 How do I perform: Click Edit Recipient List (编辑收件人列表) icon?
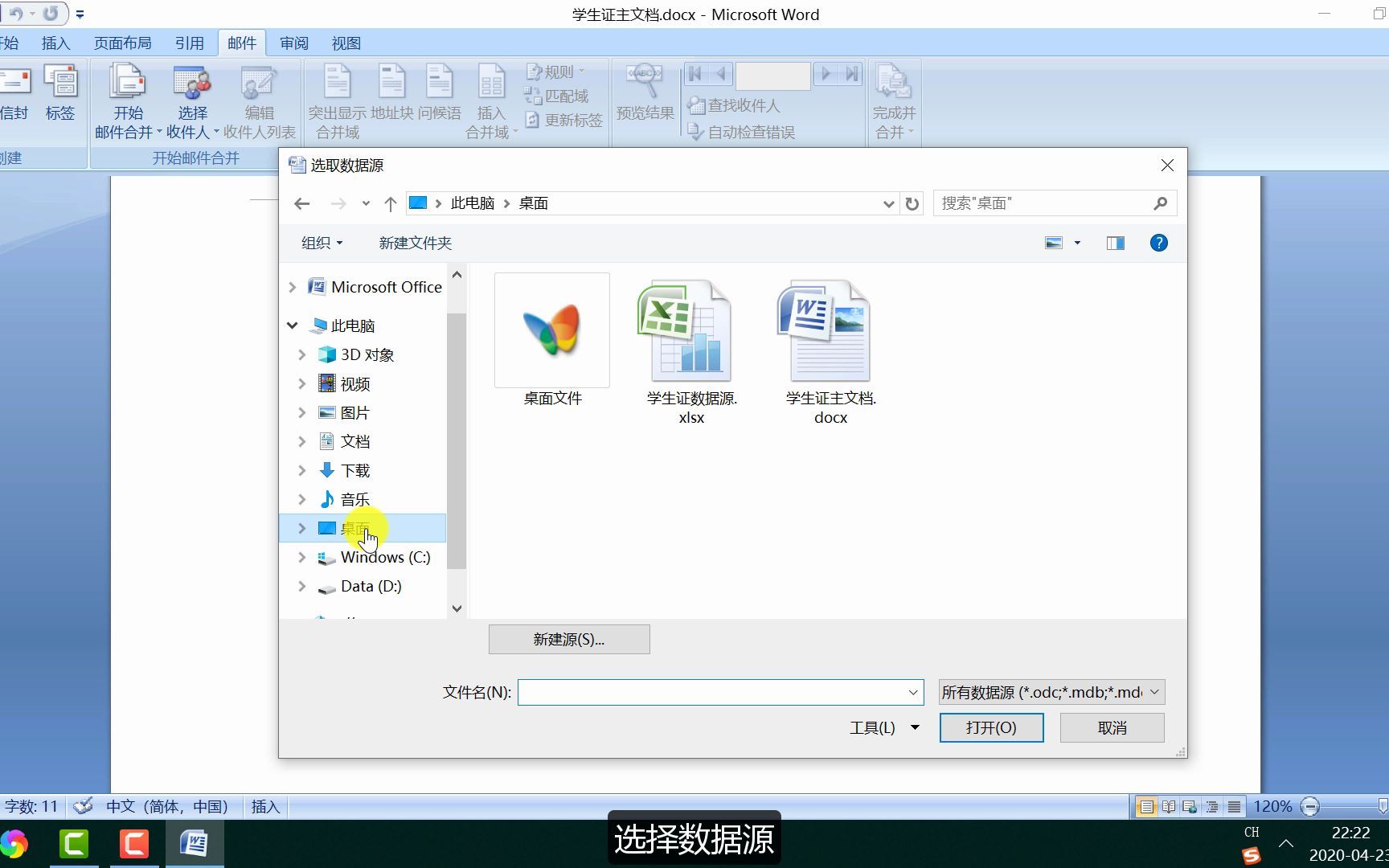point(259,101)
